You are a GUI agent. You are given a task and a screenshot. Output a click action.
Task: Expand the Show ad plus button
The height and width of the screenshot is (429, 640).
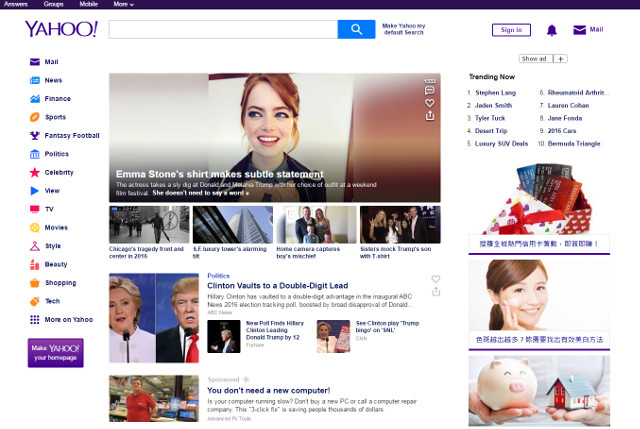(561, 59)
